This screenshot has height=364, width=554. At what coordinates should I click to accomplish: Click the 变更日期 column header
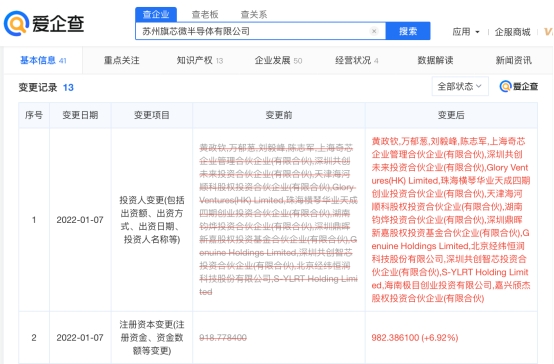point(80,115)
